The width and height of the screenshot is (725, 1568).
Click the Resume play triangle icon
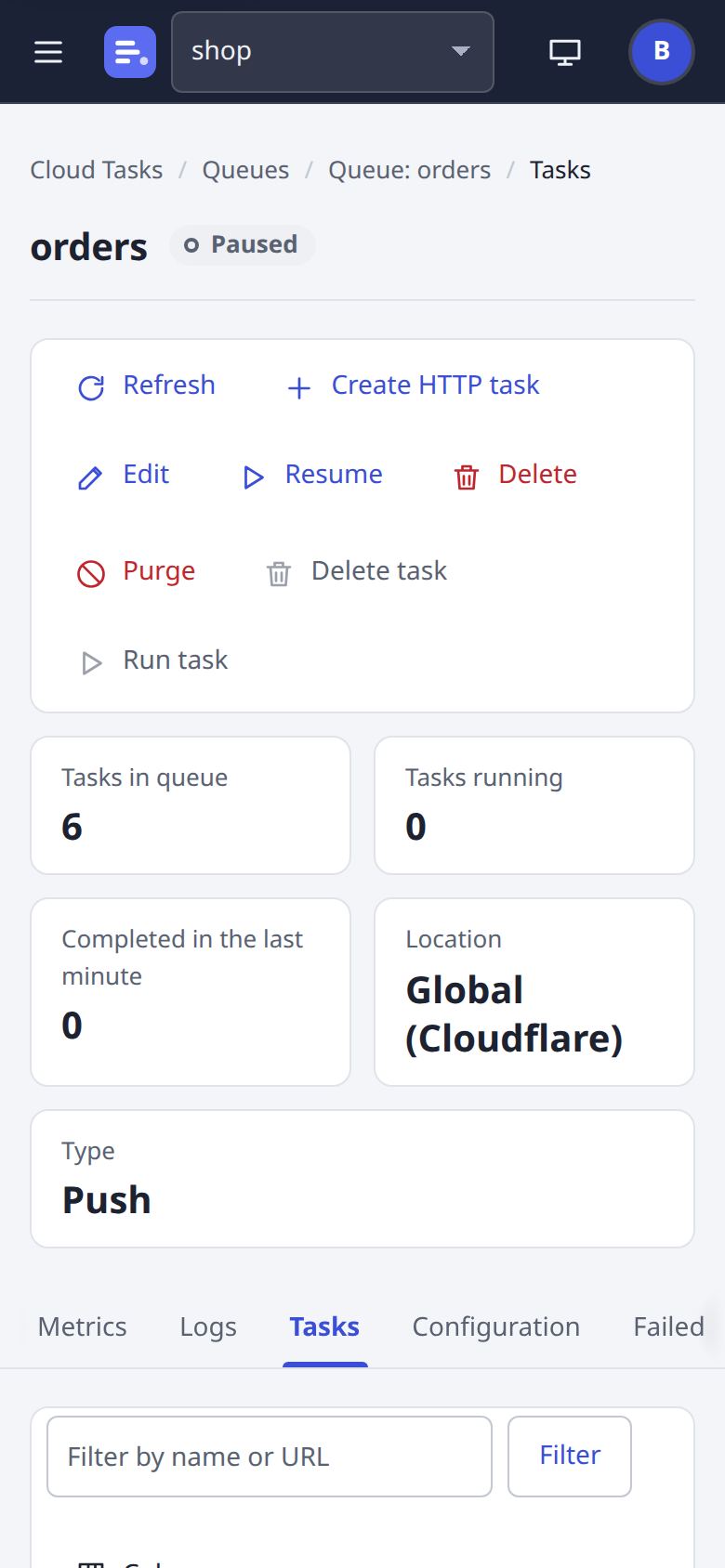point(253,477)
